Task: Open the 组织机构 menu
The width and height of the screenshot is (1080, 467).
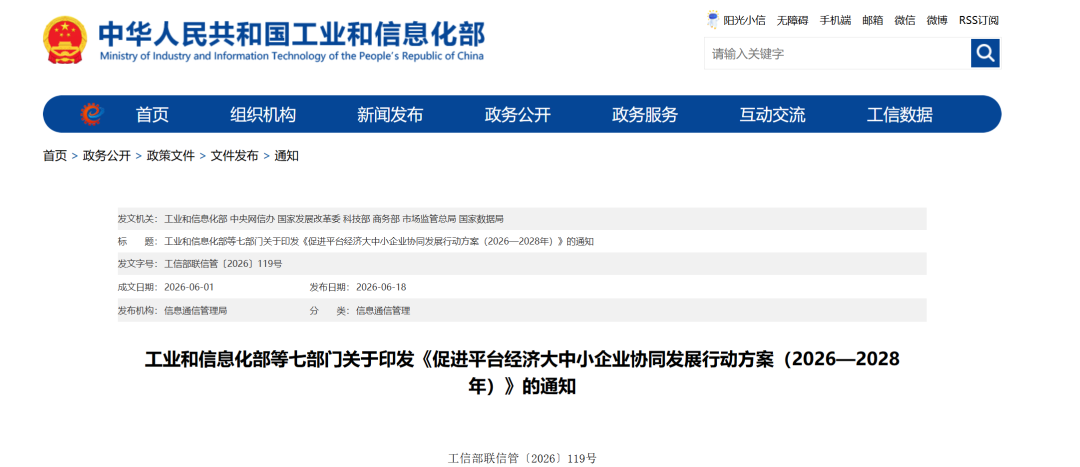Action: [x=263, y=114]
